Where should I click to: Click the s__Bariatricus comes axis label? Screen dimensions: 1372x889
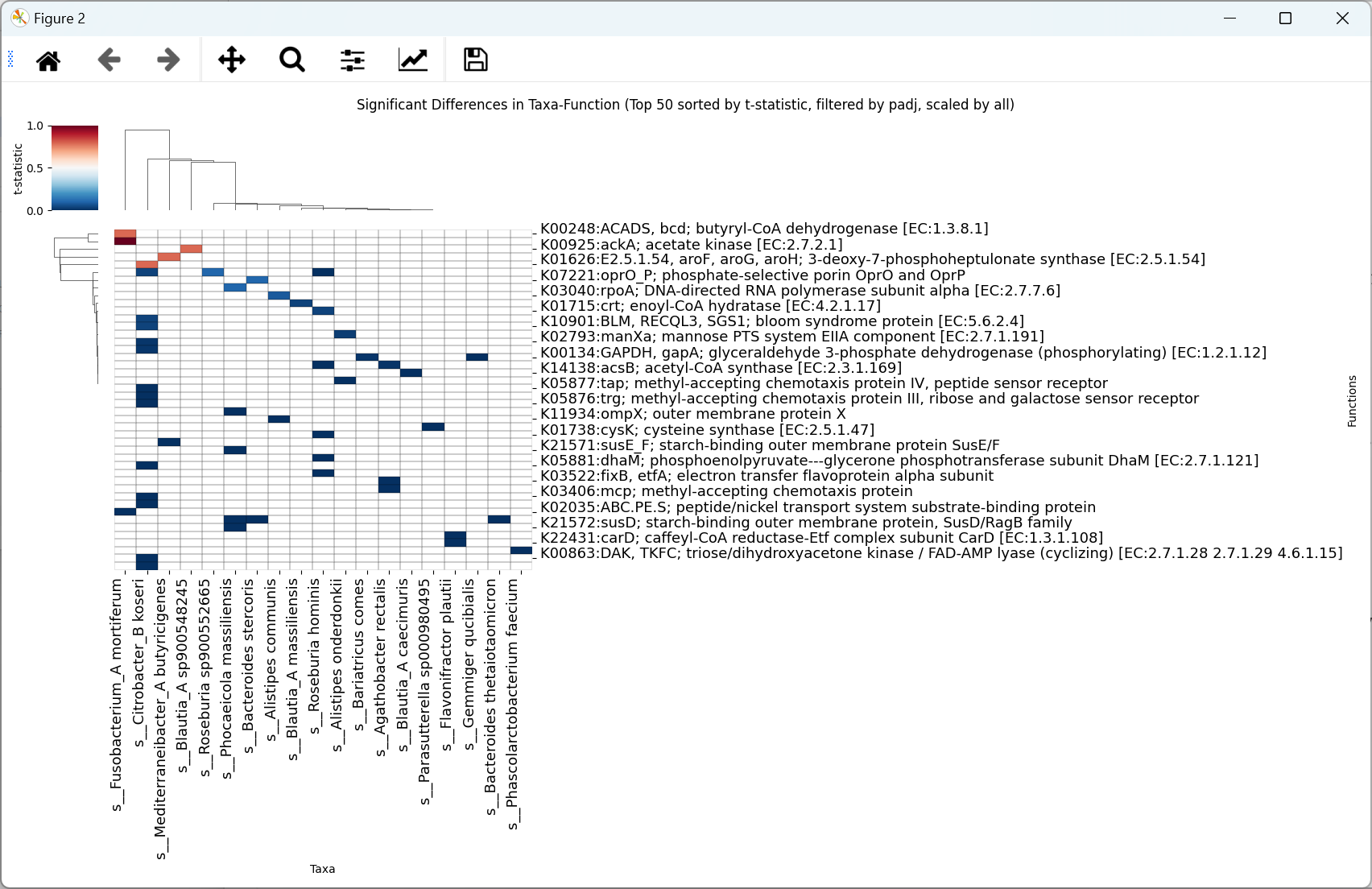358,655
